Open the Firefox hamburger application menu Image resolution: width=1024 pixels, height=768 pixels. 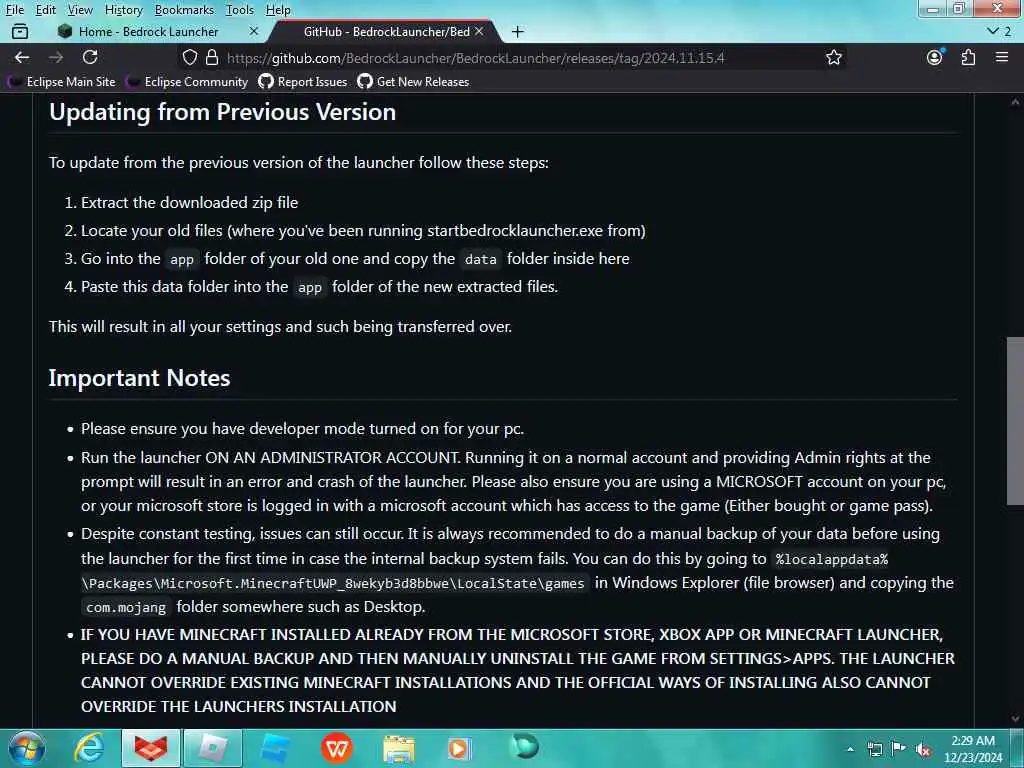[1002, 57]
